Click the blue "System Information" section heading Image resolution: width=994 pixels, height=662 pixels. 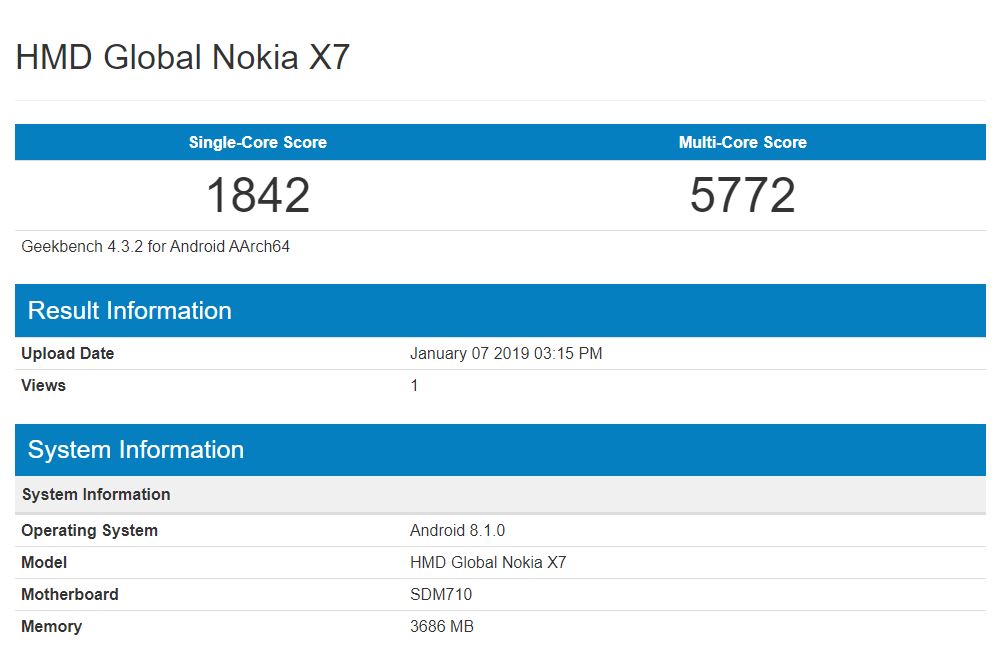[136, 450]
